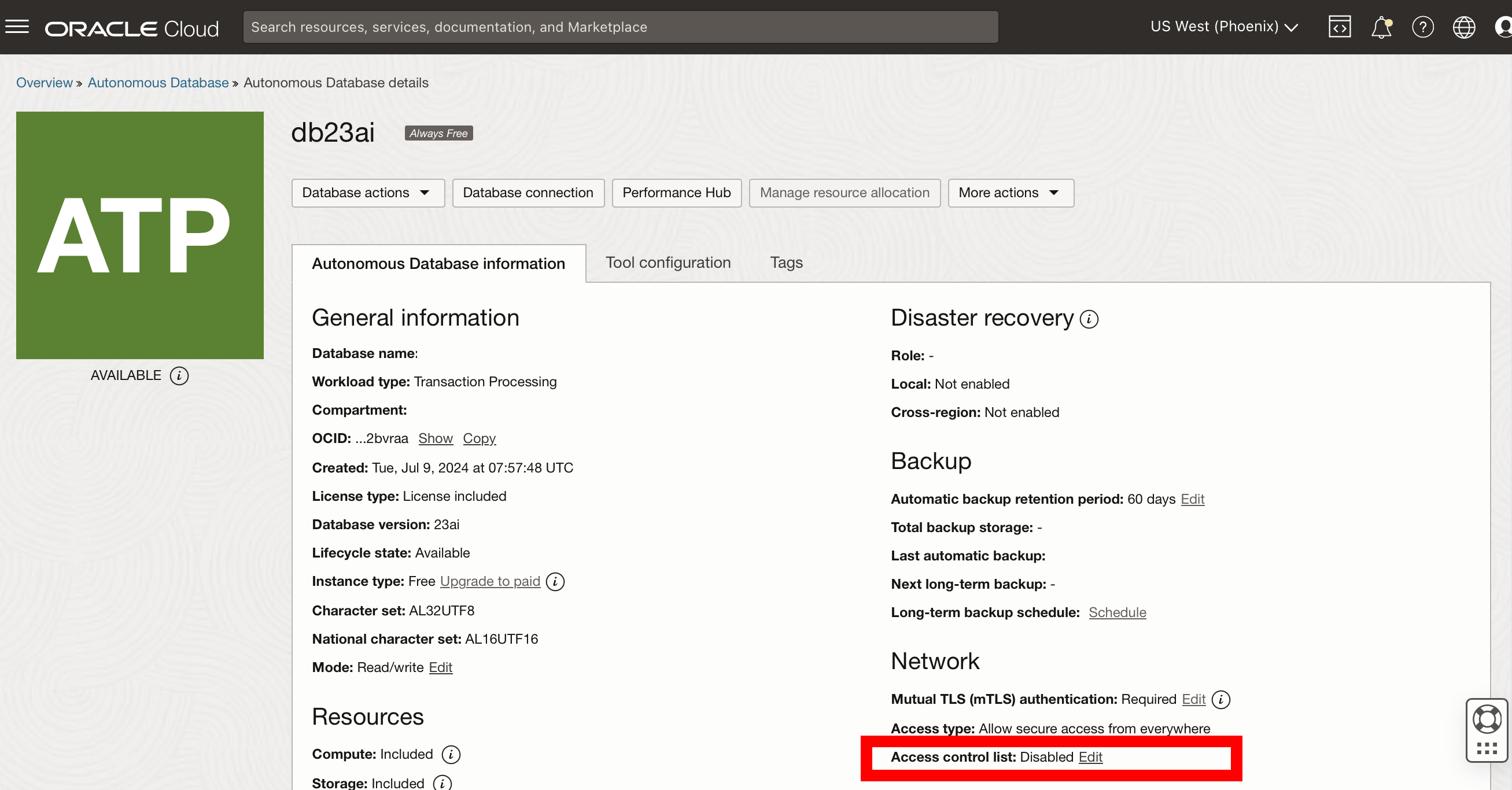This screenshot has height=790, width=1512.
Task: Show mTLS authentication info tooltip
Action: [1221, 700]
